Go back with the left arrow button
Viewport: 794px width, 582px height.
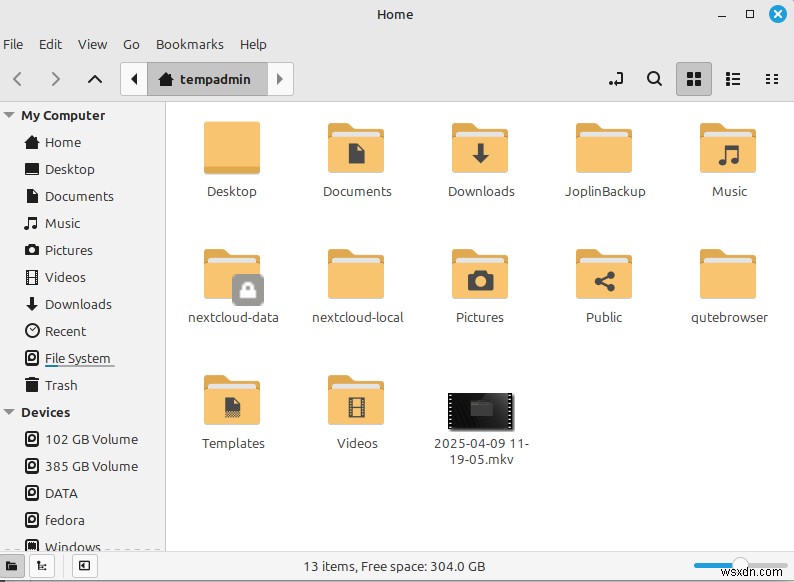point(18,79)
